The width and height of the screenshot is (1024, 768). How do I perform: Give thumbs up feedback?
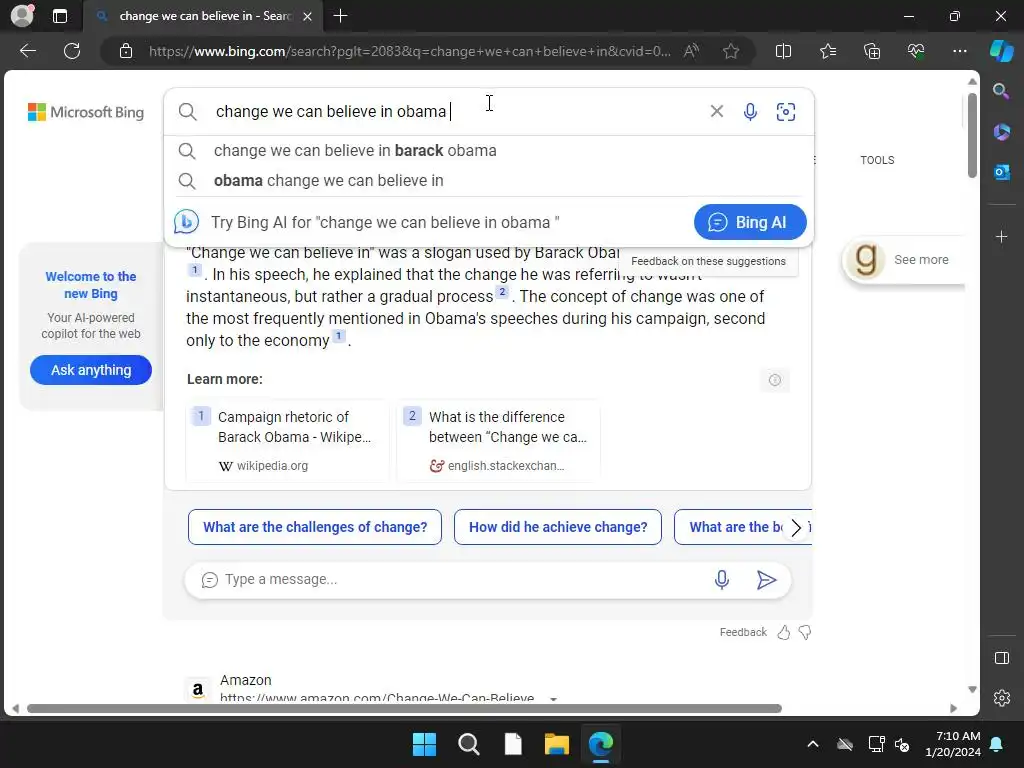point(784,632)
